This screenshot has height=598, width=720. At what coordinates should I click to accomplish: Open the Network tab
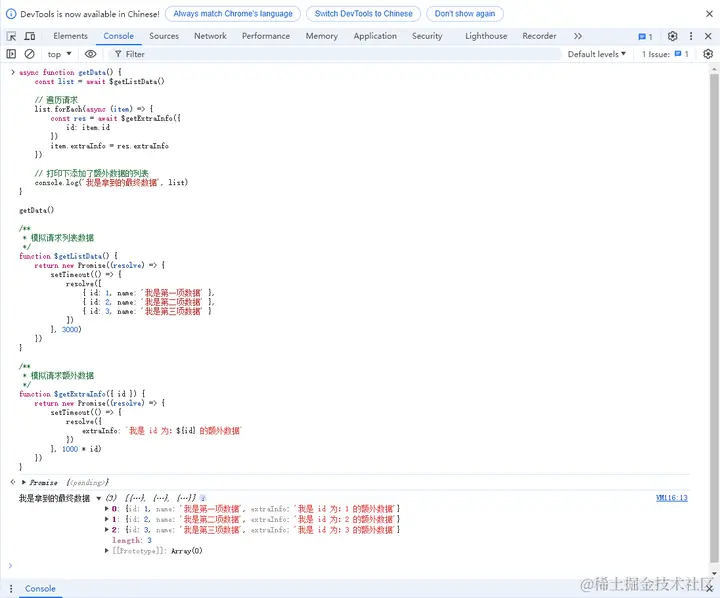pos(210,36)
